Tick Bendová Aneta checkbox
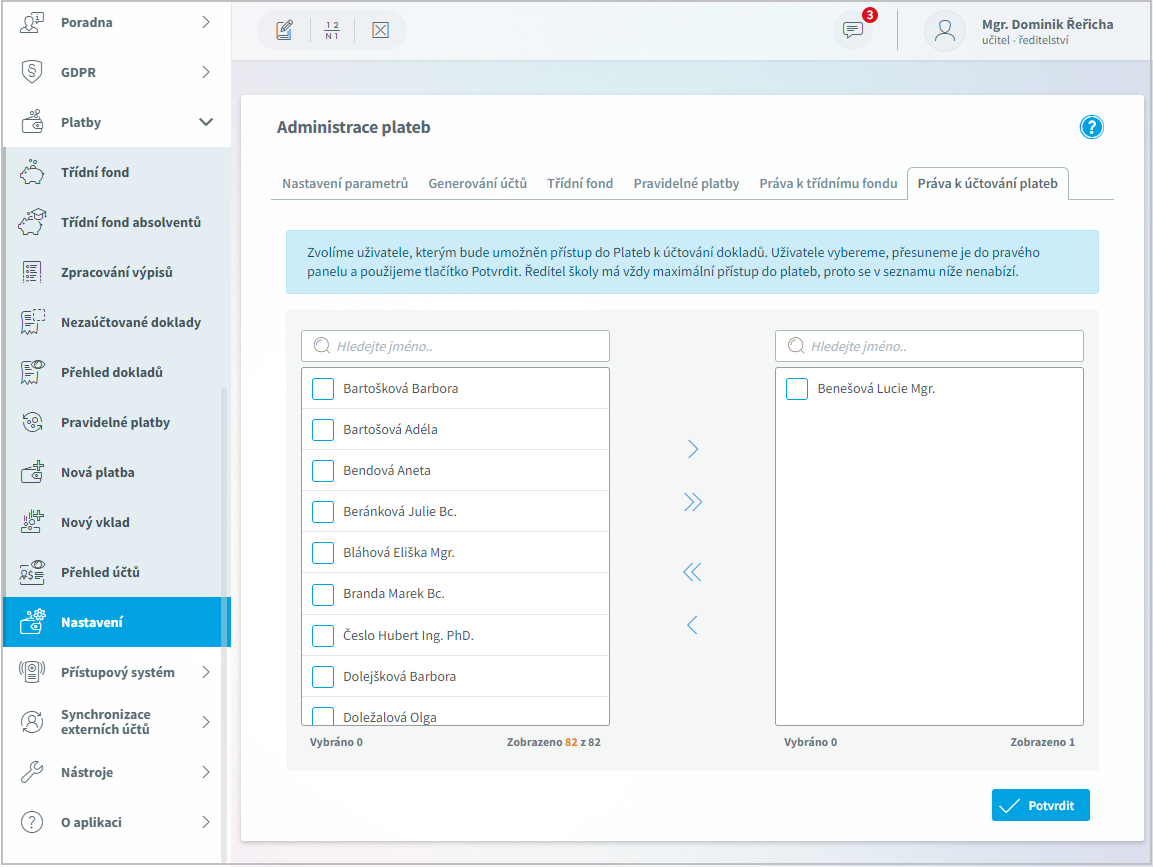The width and height of the screenshot is (1153, 867). pos(323,471)
